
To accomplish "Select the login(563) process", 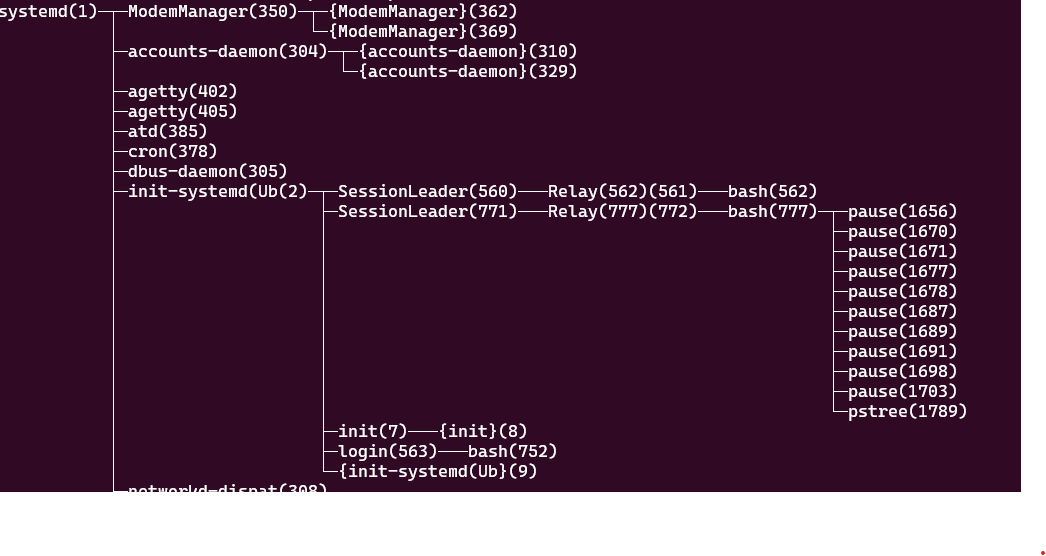I will [388, 451].
